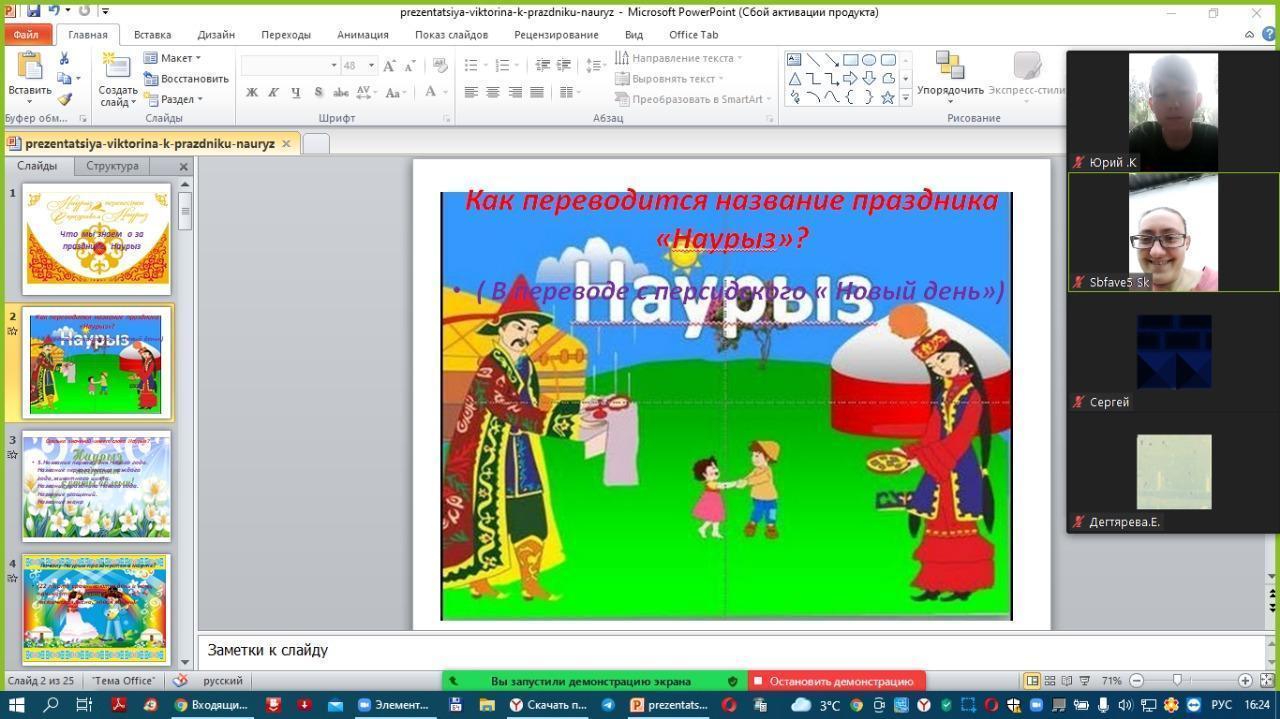Viewport: 1280px width, 719px height.
Task: Toggle underline (Ч) formatting
Action: click(295, 92)
